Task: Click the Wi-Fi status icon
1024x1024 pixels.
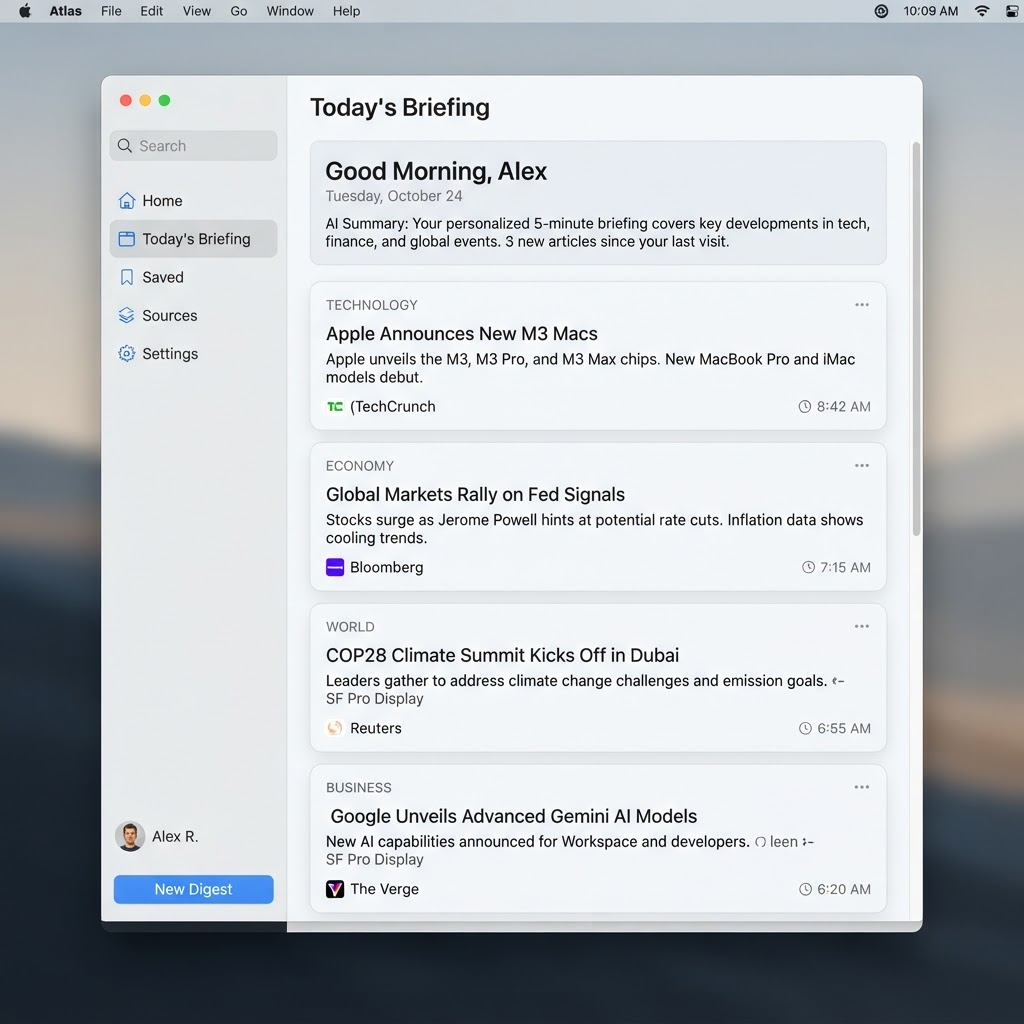Action: [x=982, y=10]
